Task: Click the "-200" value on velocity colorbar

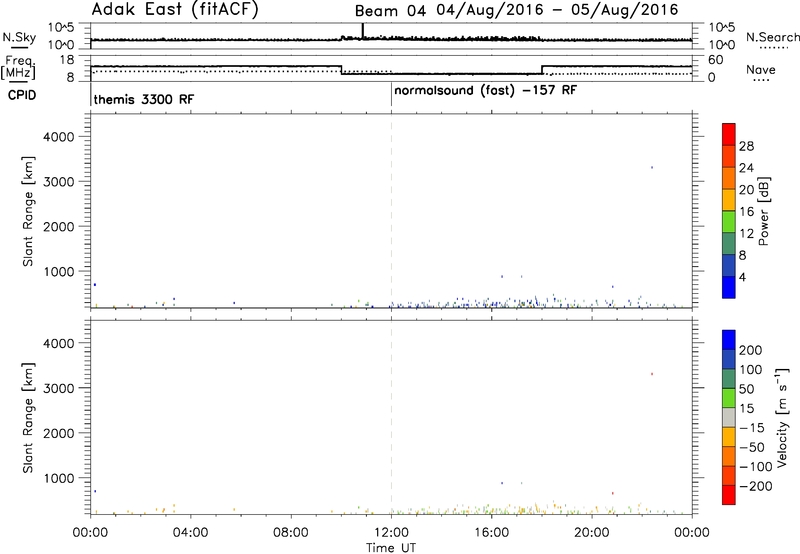Action: (x=756, y=487)
